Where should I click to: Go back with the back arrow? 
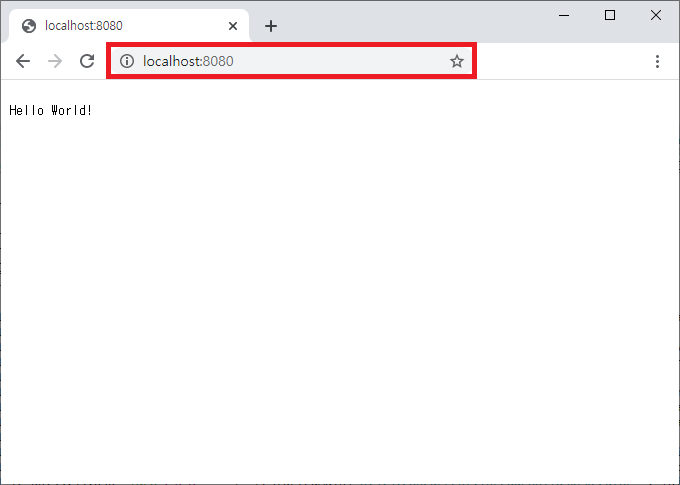pos(23,61)
